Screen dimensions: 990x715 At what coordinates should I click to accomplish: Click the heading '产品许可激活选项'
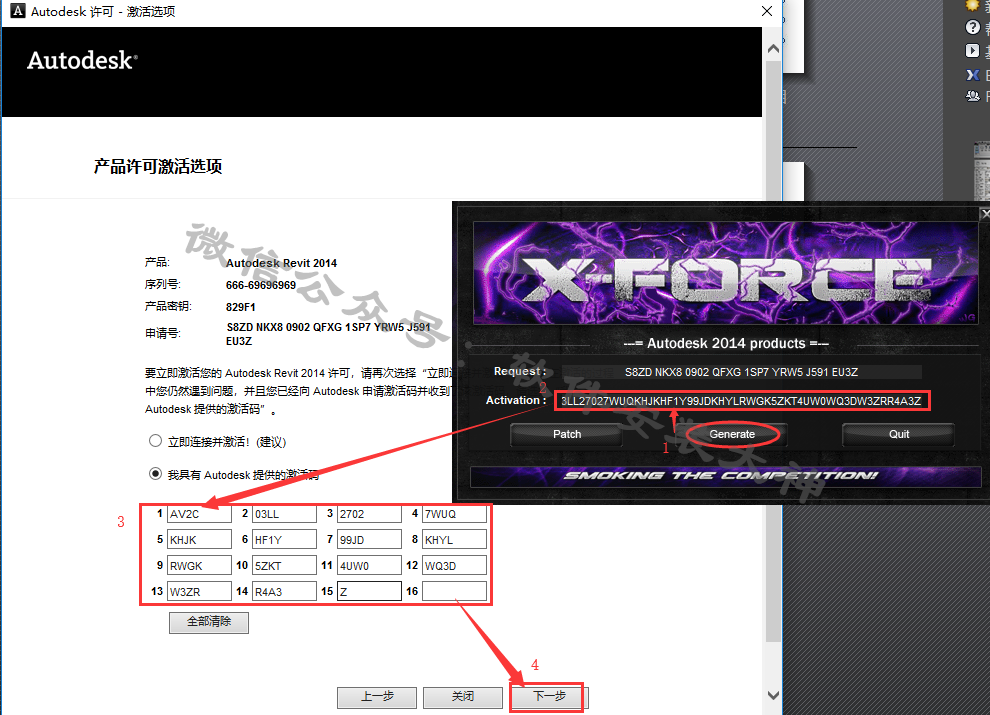(158, 166)
